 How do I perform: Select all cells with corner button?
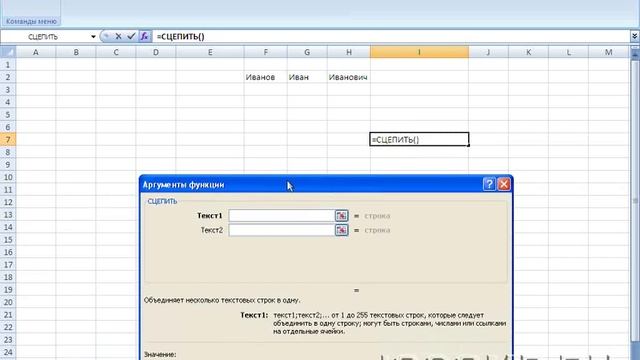[x=8, y=52]
